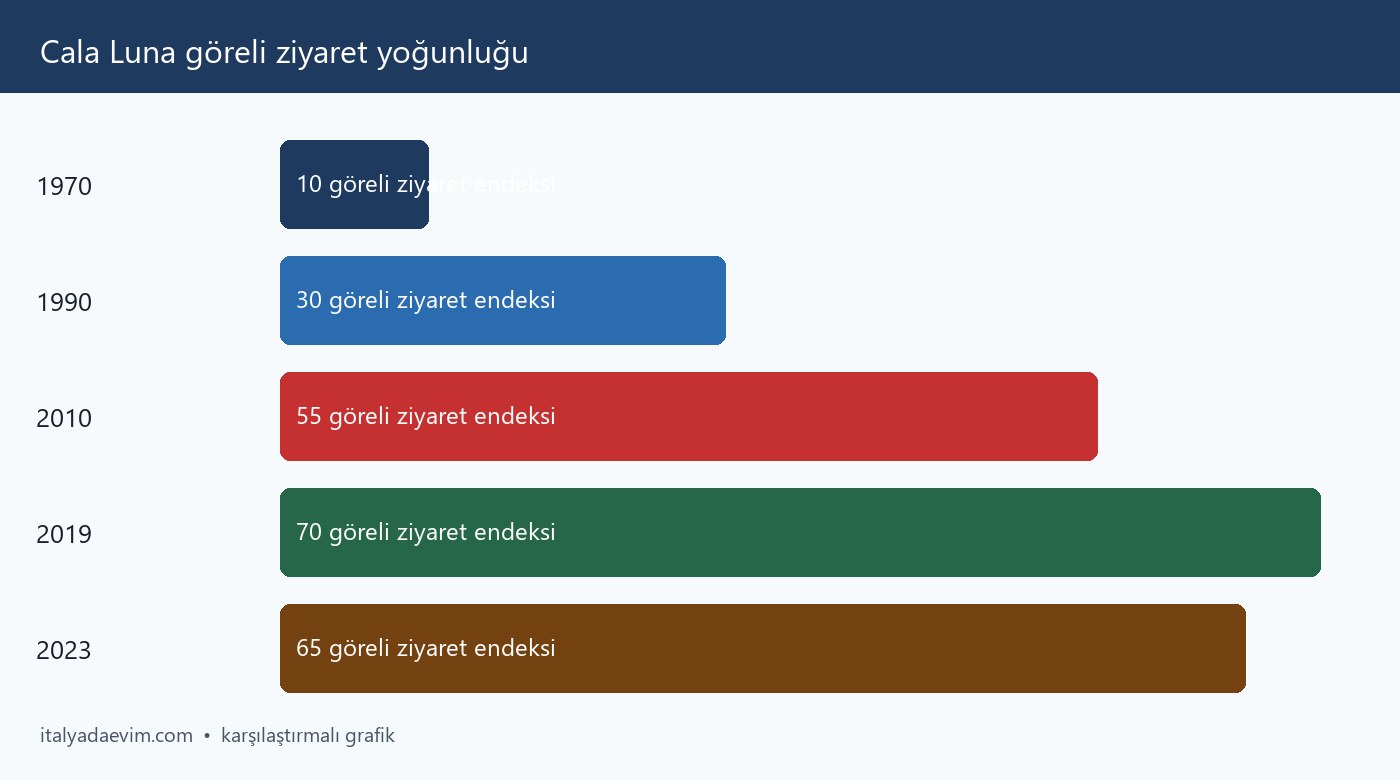Open the italyadaevim.com footer link
This screenshot has width=1400, height=780.
(116, 736)
